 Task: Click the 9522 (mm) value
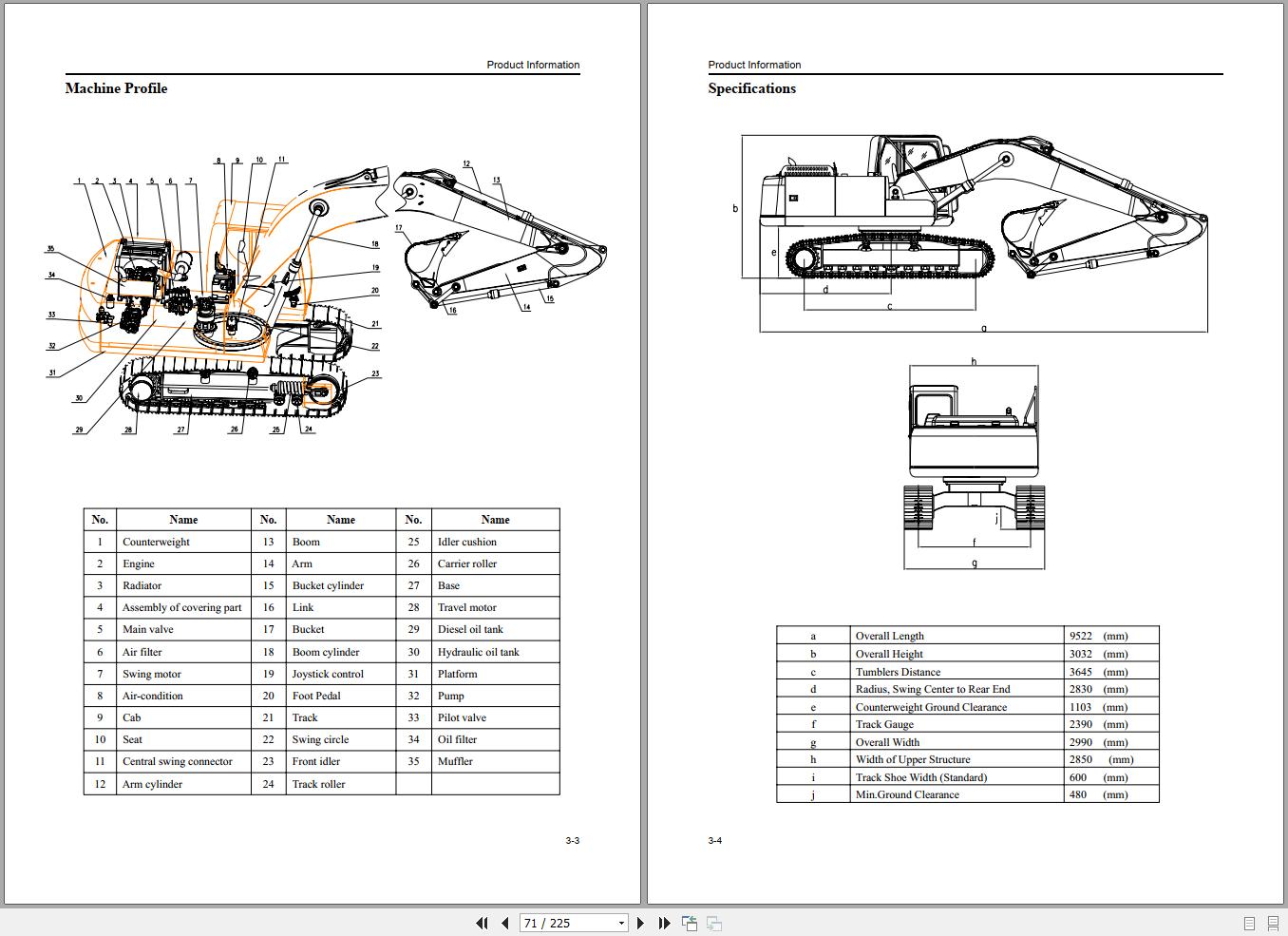(x=1099, y=636)
